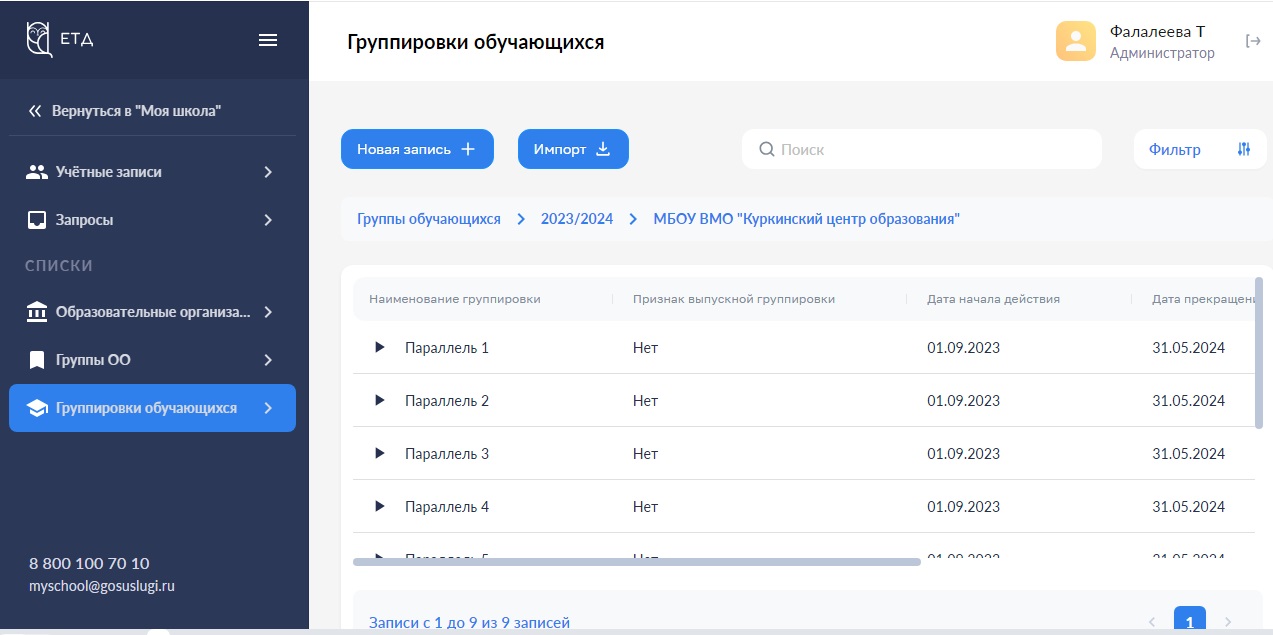1273x635 pixels.
Task: Click the Образовательные организации bank icon
Action: click(37, 312)
